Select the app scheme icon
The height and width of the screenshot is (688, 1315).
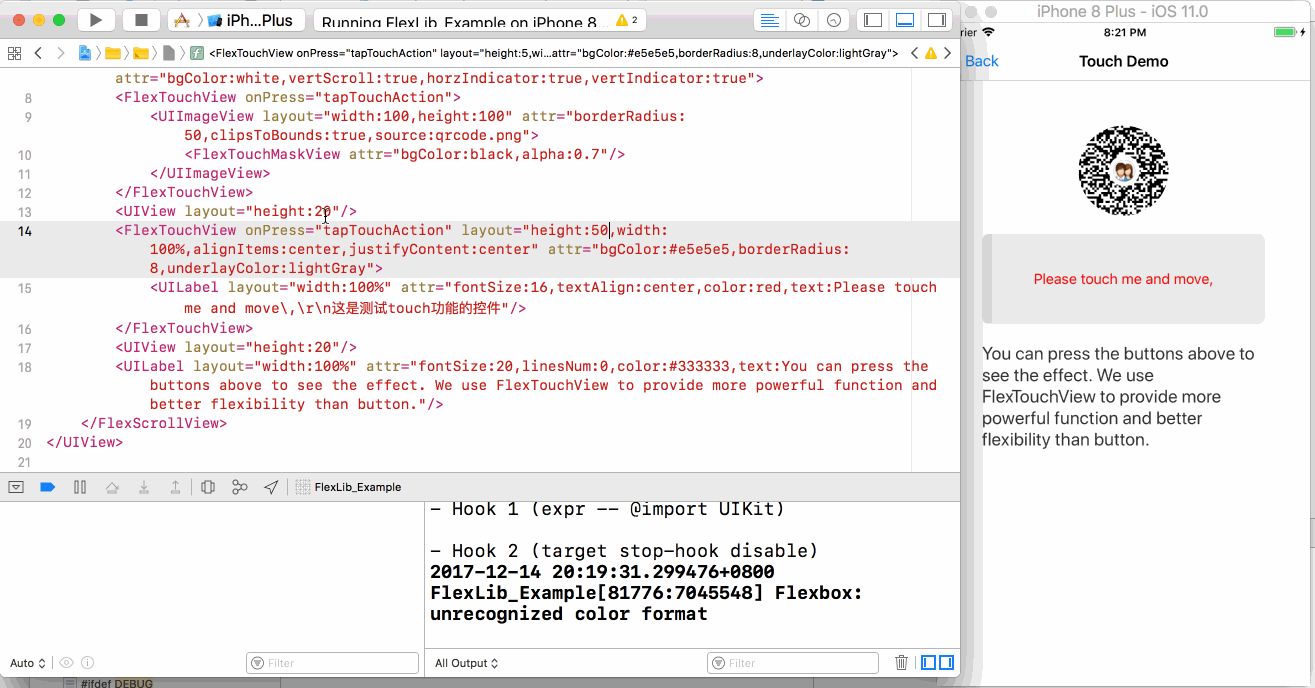click(182, 20)
